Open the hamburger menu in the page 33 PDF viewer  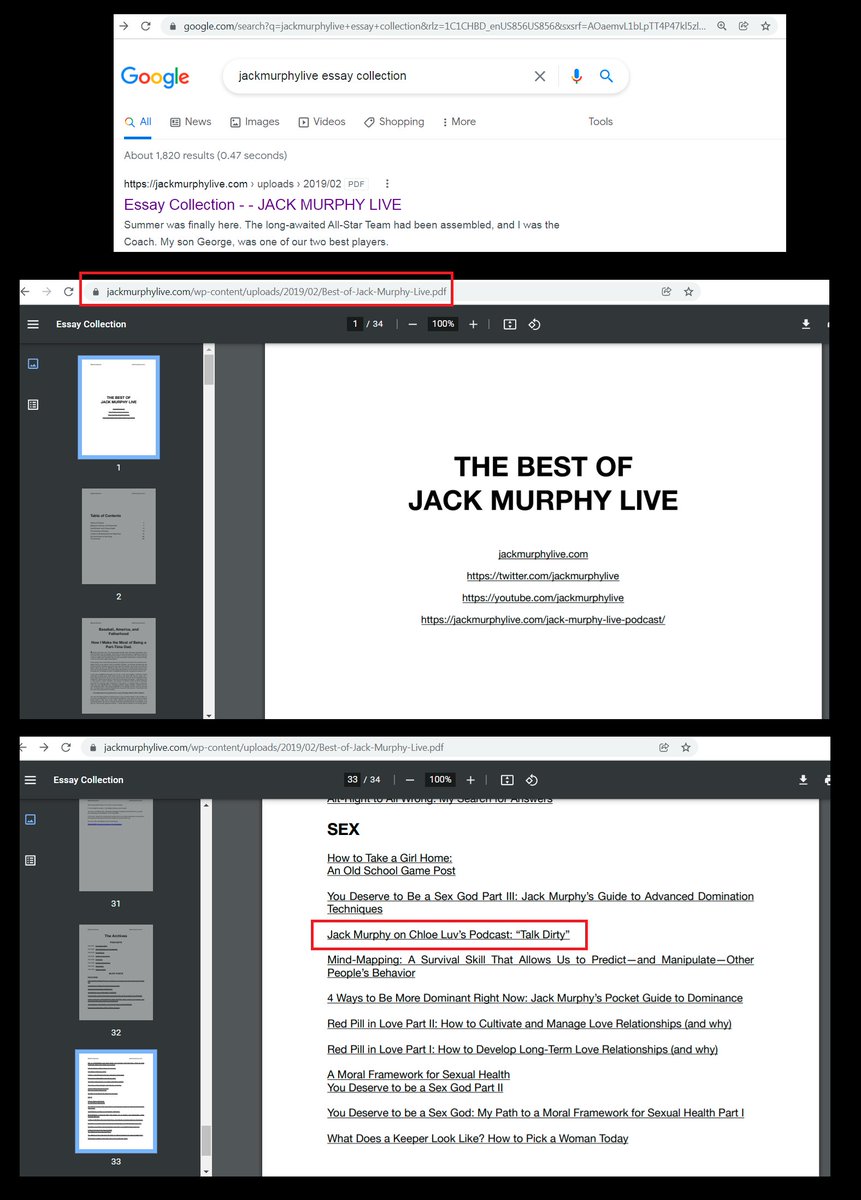pyautogui.click(x=31, y=780)
